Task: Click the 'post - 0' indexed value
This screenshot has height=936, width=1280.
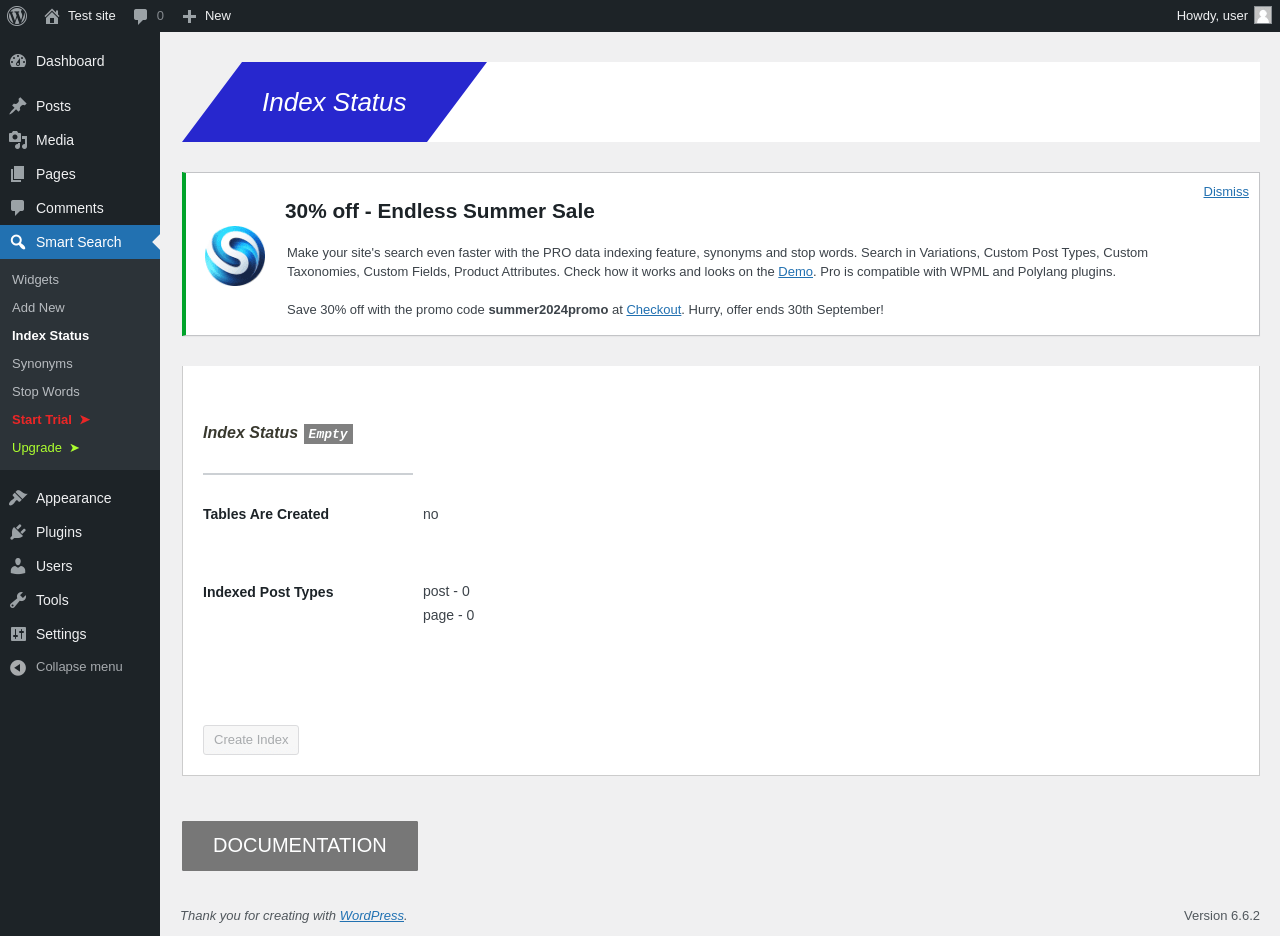Action: (446, 591)
